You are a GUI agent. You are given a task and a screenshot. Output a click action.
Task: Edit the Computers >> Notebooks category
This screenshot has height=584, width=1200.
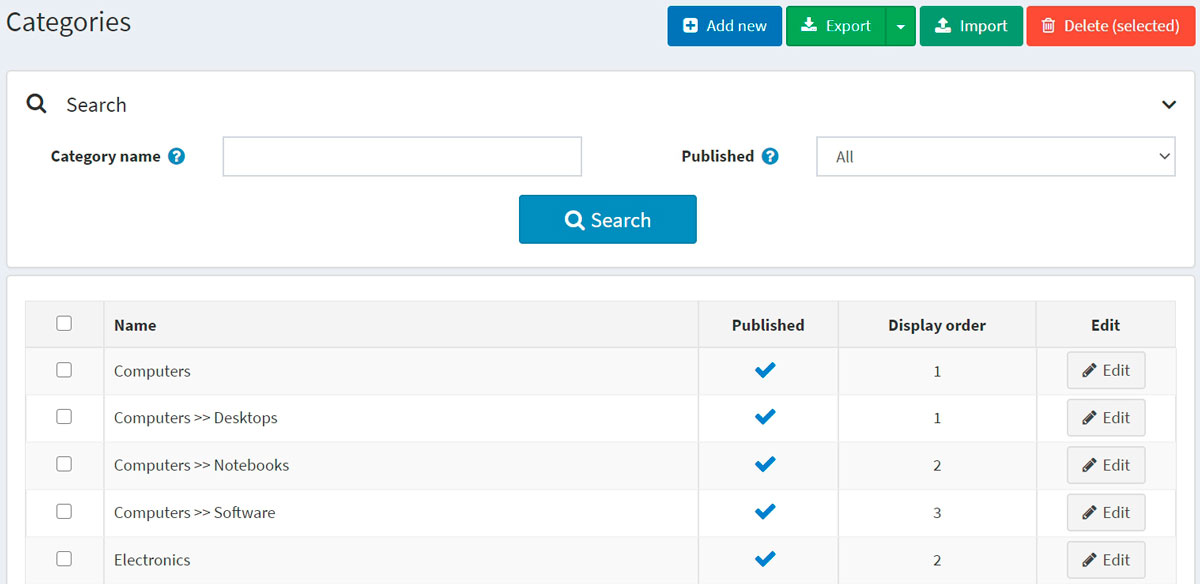[1105, 465]
